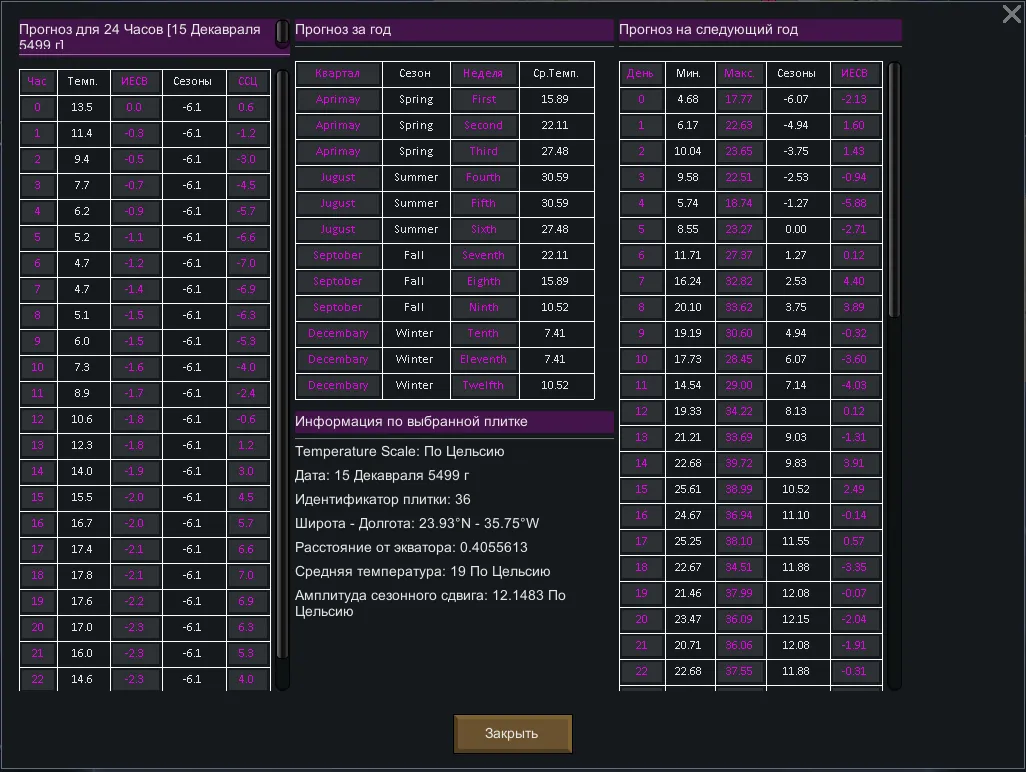Click the ИЕСВ header in the 24-hour table
The width and height of the screenshot is (1026, 772).
133,81
